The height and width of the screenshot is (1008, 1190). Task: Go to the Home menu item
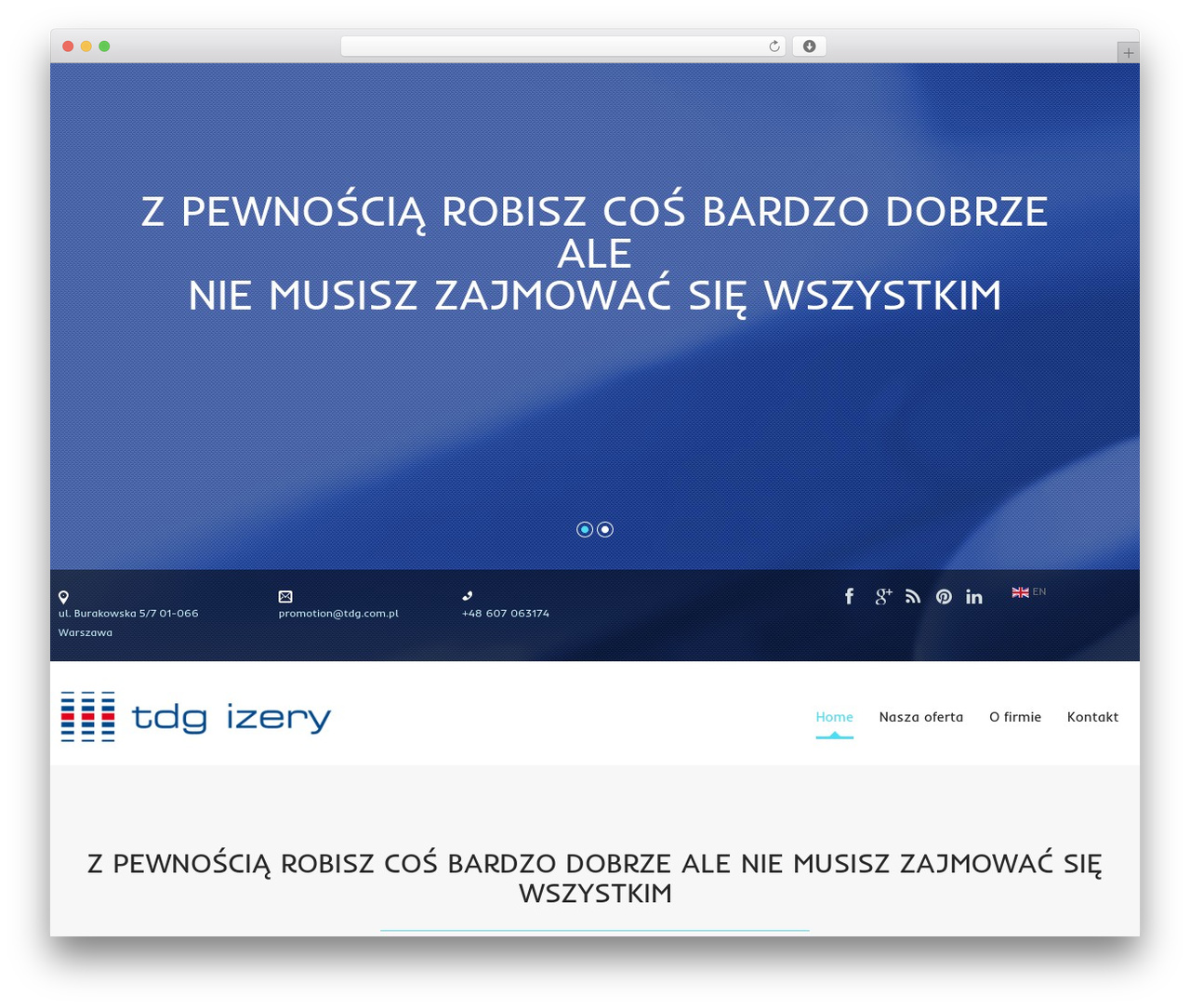pos(834,717)
